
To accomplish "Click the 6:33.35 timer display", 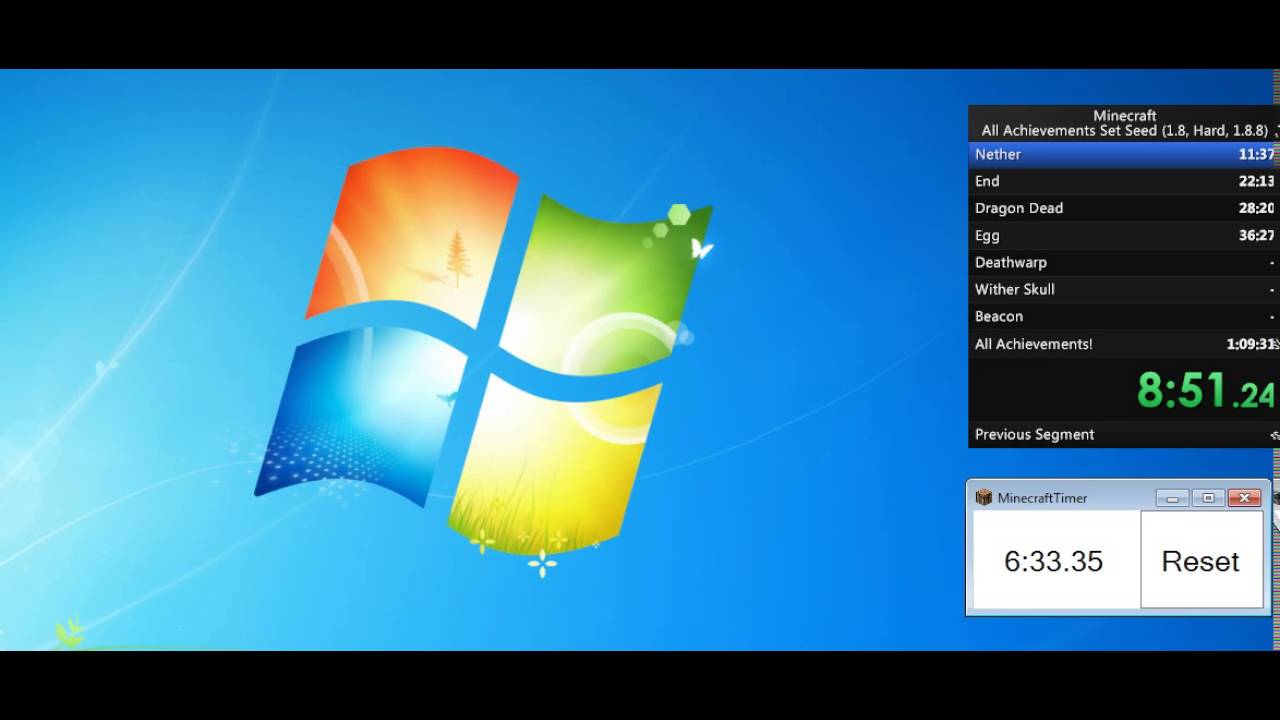I will tap(1054, 561).
